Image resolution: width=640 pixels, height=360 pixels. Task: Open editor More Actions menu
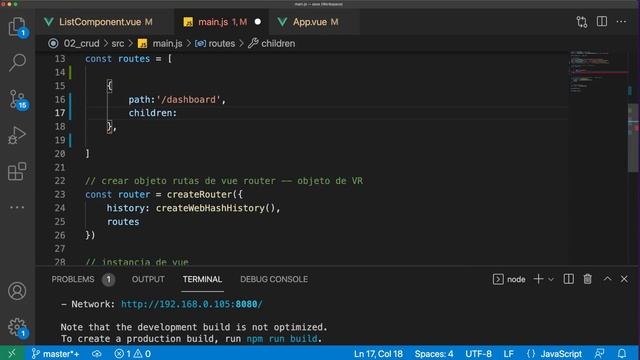(621, 22)
